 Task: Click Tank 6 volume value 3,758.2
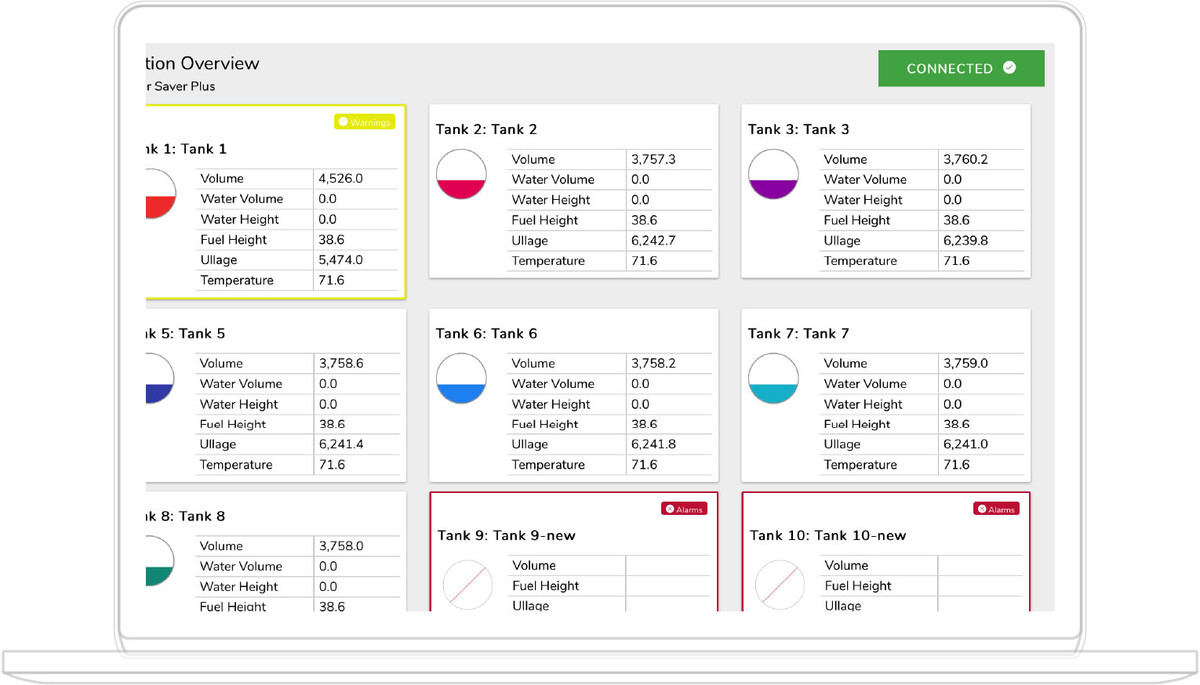coord(653,363)
